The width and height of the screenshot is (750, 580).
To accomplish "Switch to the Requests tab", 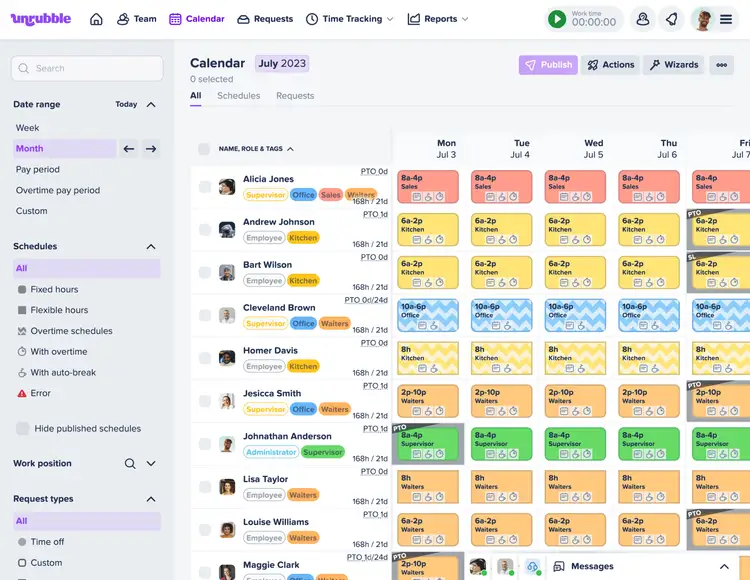I will point(295,96).
